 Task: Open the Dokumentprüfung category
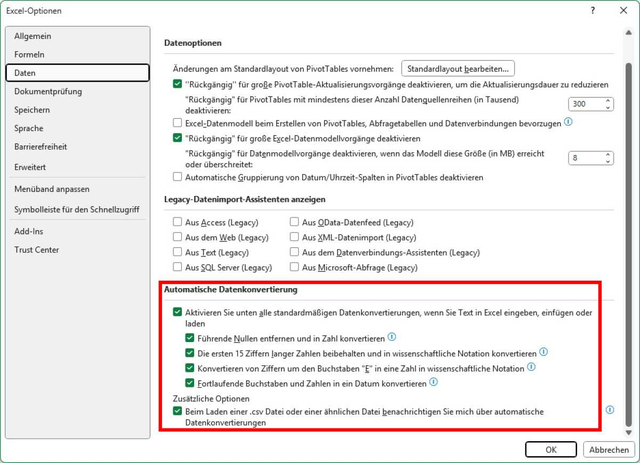point(78,91)
